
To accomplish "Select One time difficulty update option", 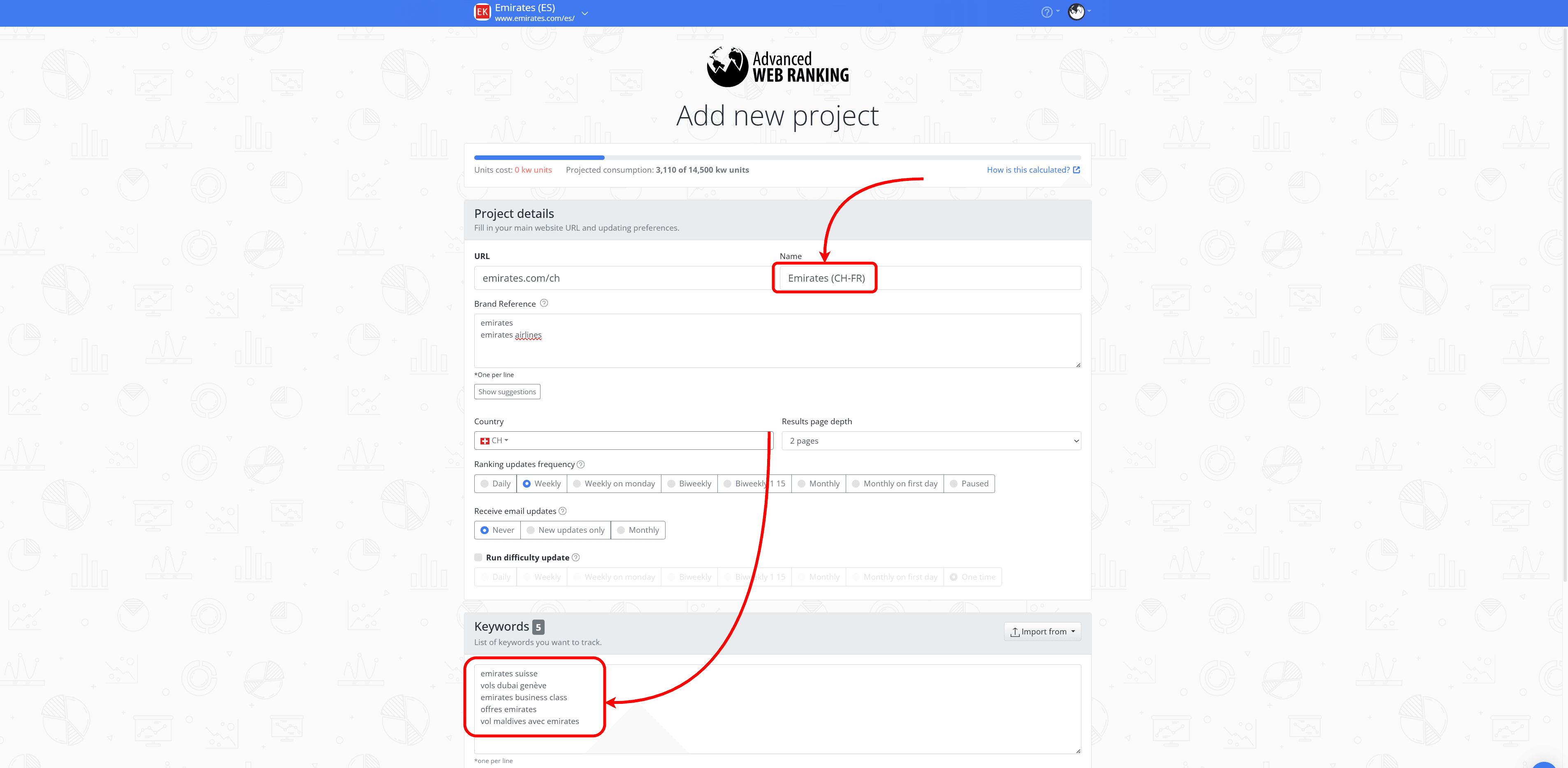I will [973, 577].
